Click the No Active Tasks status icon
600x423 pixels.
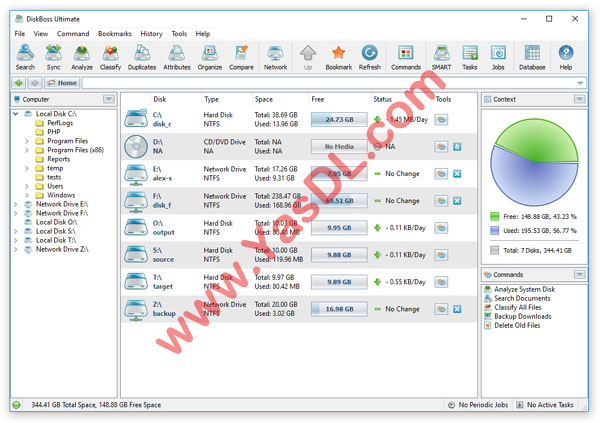(x=520, y=405)
